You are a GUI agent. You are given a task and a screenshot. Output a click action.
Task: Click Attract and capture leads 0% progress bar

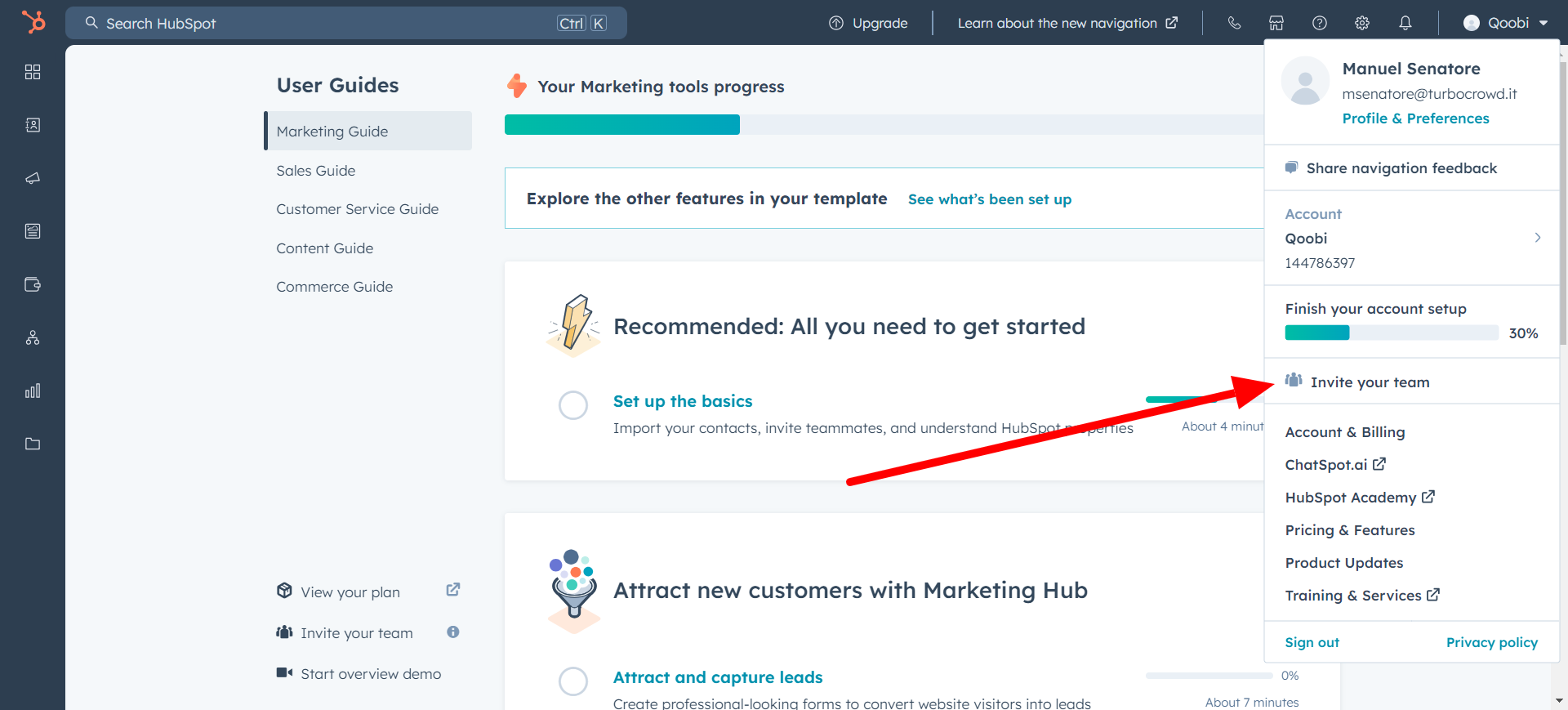pyautogui.click(x=1209, y=676)
